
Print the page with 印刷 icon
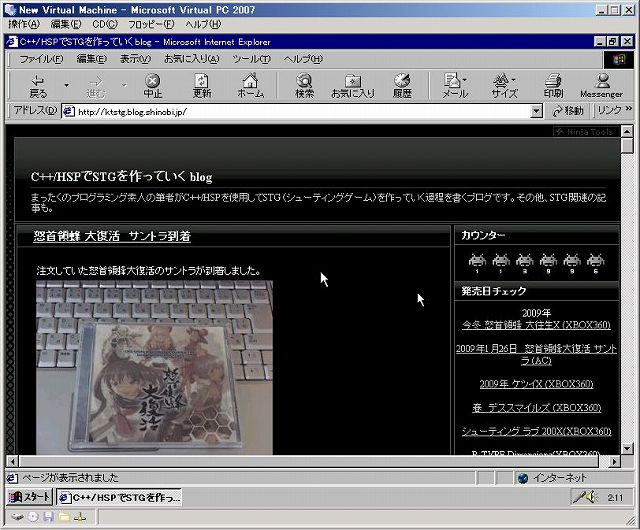[x=553, y=86]
